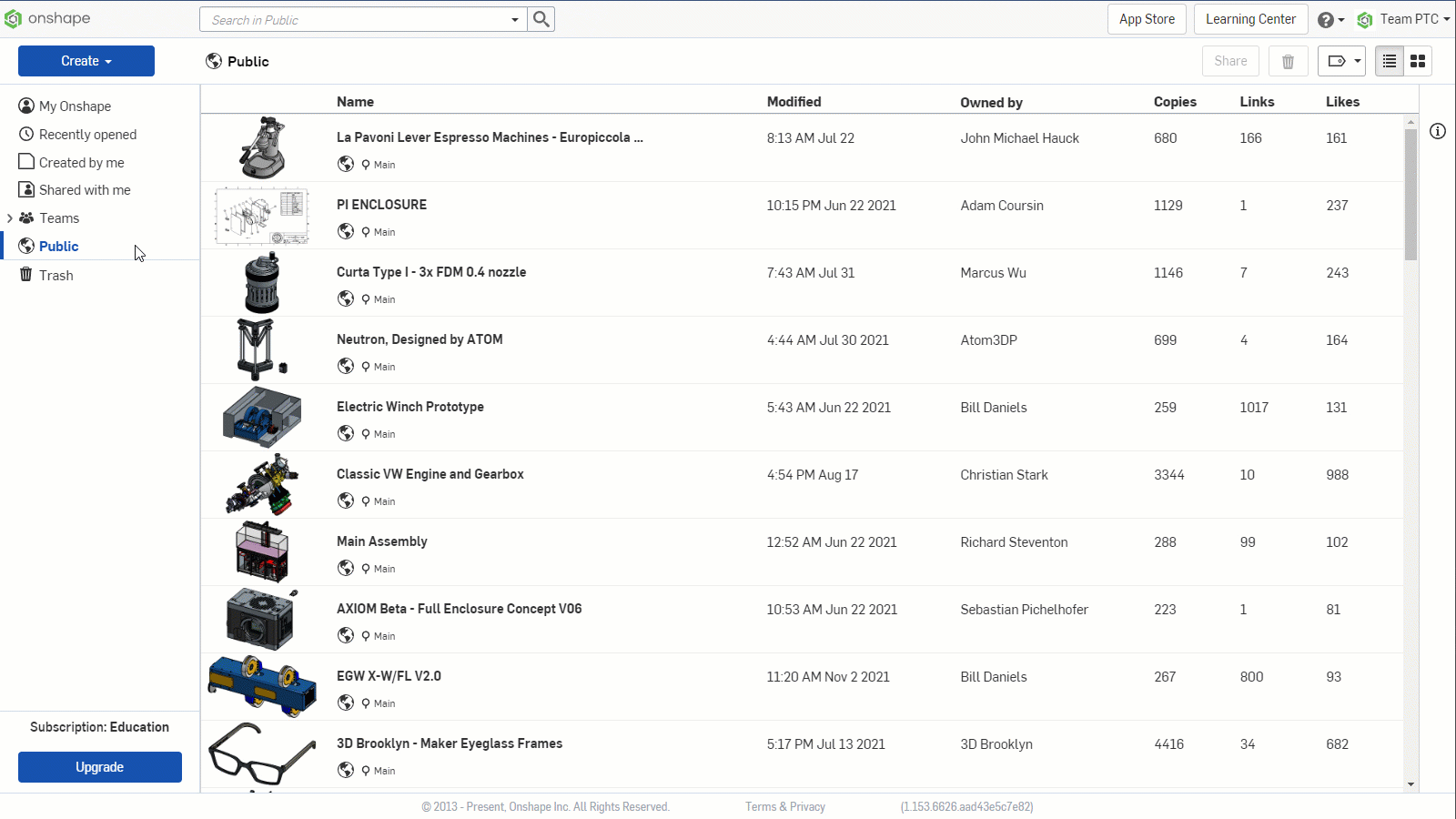Open Classic VW Engine and Gearbox thumbnail

[262, 485]
